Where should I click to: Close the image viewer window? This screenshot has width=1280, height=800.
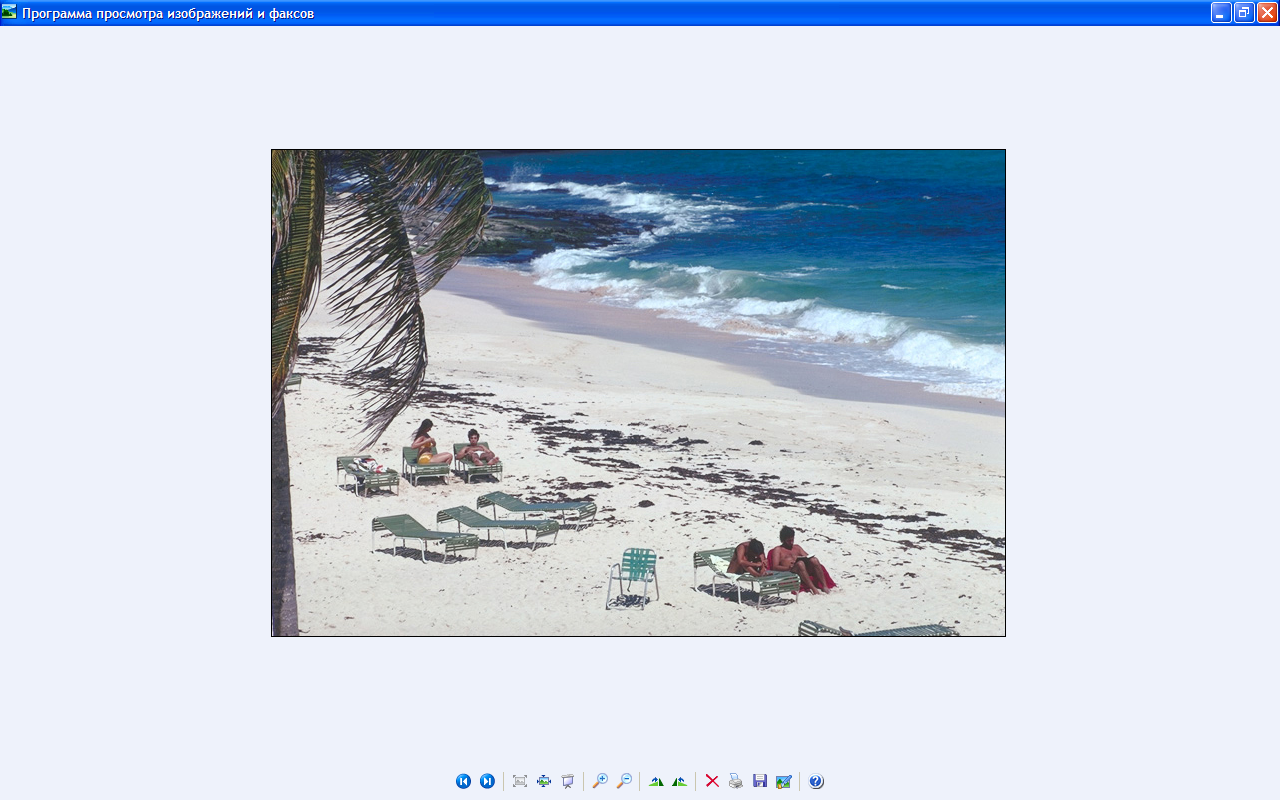[x=1267, y=12]
